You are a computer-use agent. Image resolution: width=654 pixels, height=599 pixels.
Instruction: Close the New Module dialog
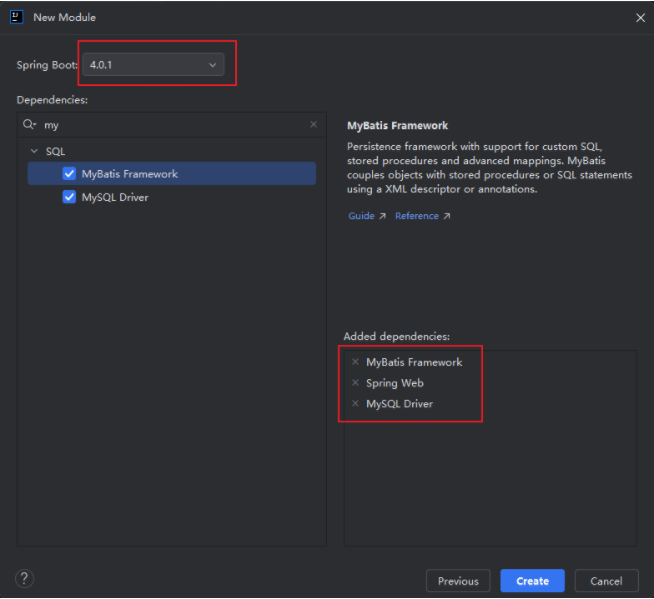pyautogui.click(x=640, y=18)
